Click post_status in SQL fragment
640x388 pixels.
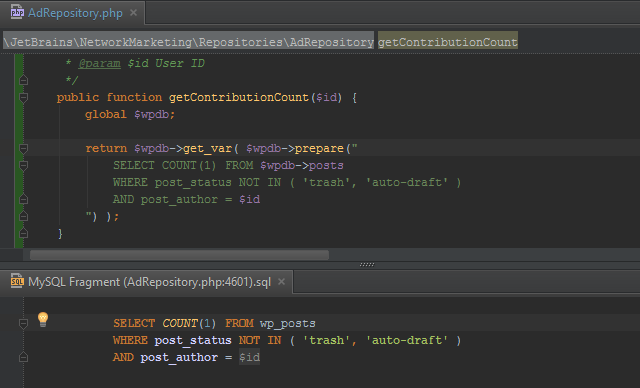pos(193,340)
